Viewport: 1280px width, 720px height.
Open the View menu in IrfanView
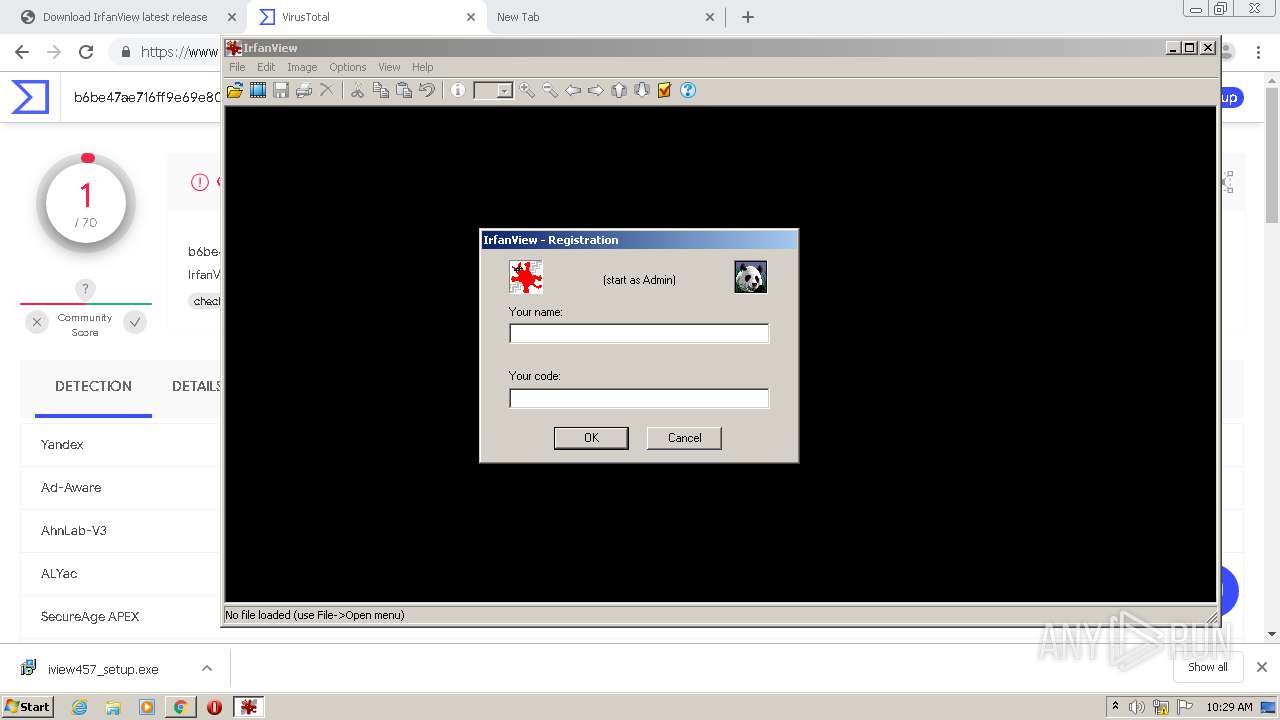(x=389, y=67)
